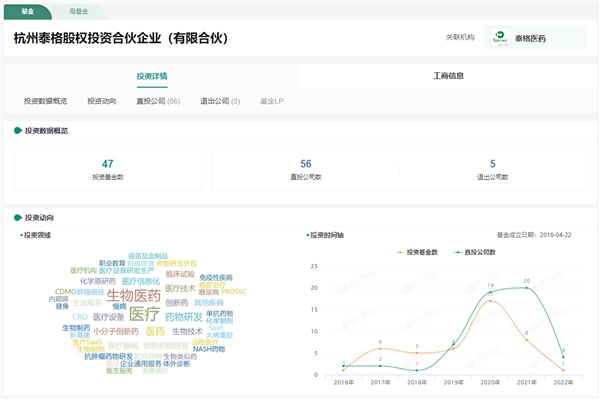Click the fund establishment date 2016-04-22

555,235
